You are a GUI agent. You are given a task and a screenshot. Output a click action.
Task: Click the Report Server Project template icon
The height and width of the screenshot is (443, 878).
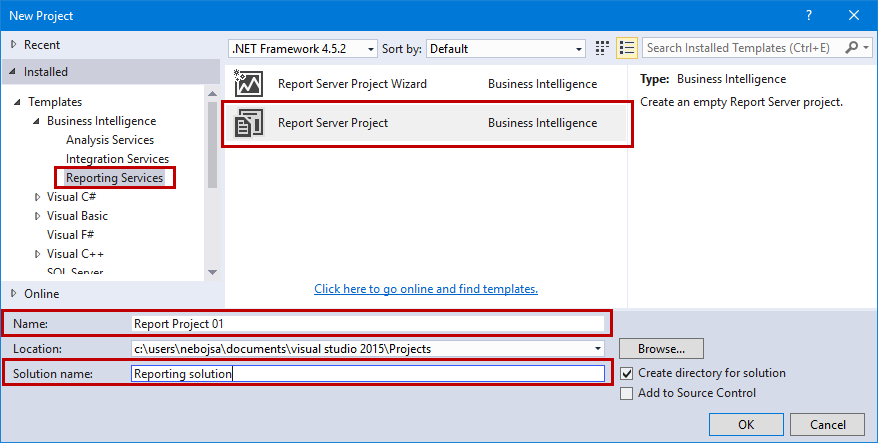coord(248,123)
